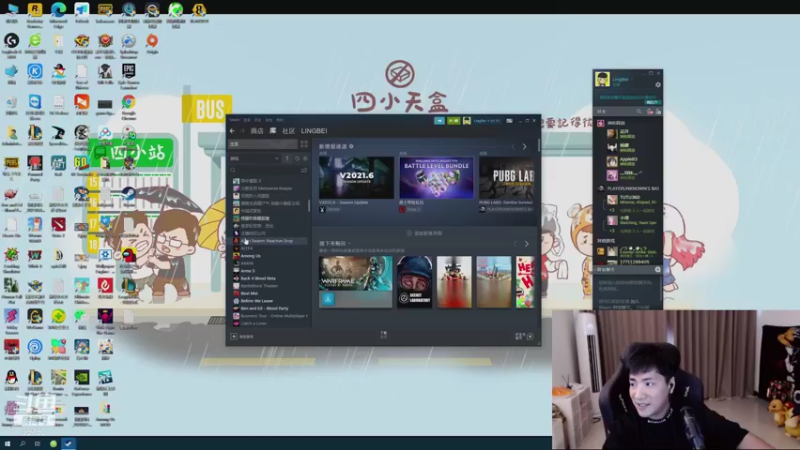Open the V2021.6 Season Update news thumbnail
The image size is (800, 450).
pos(356,178)
